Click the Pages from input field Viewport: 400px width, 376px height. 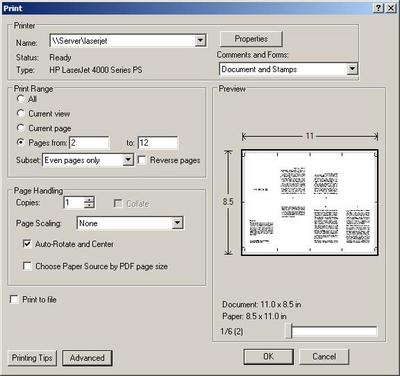89,143
